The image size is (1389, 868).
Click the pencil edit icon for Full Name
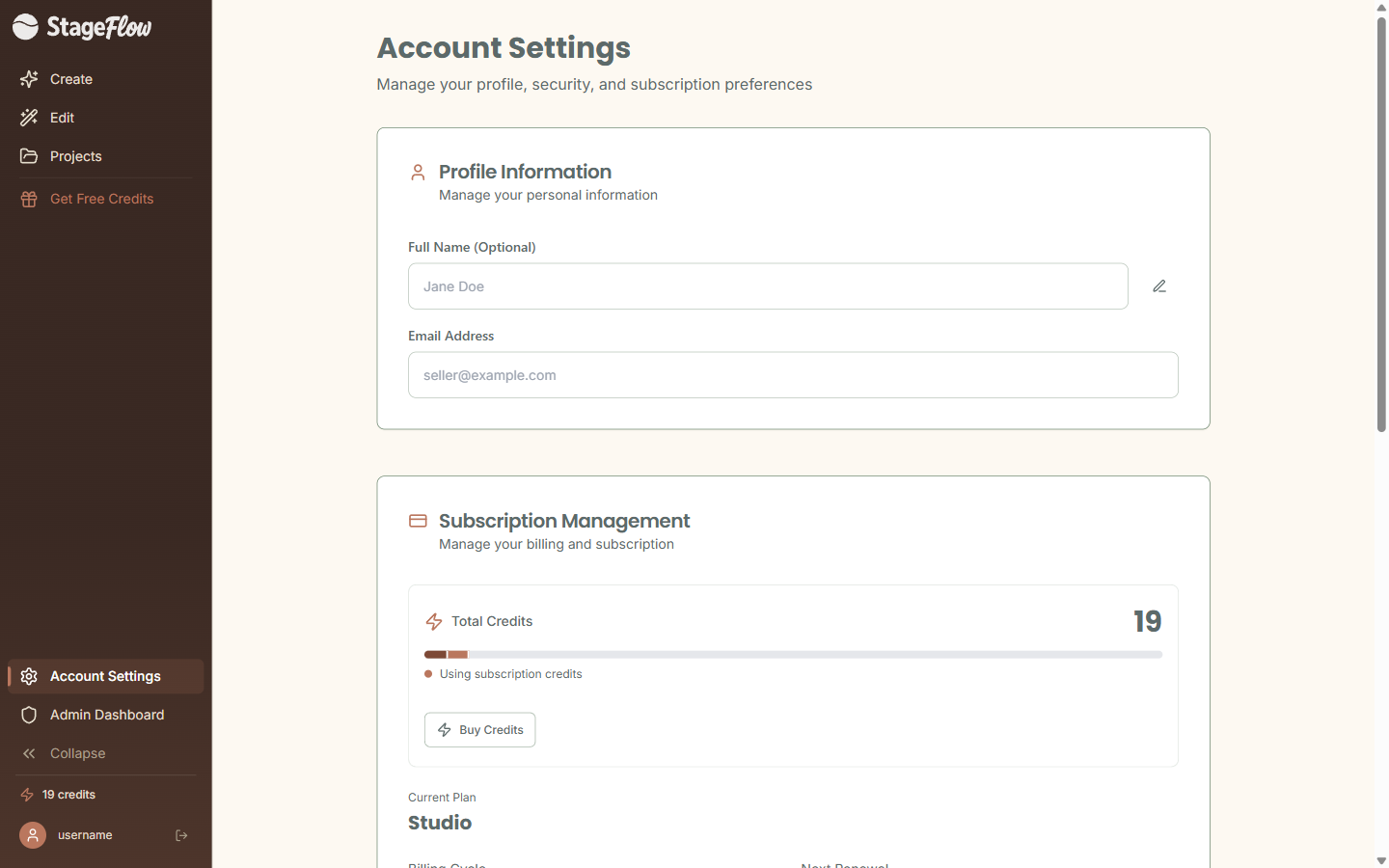click(1159, 286)
